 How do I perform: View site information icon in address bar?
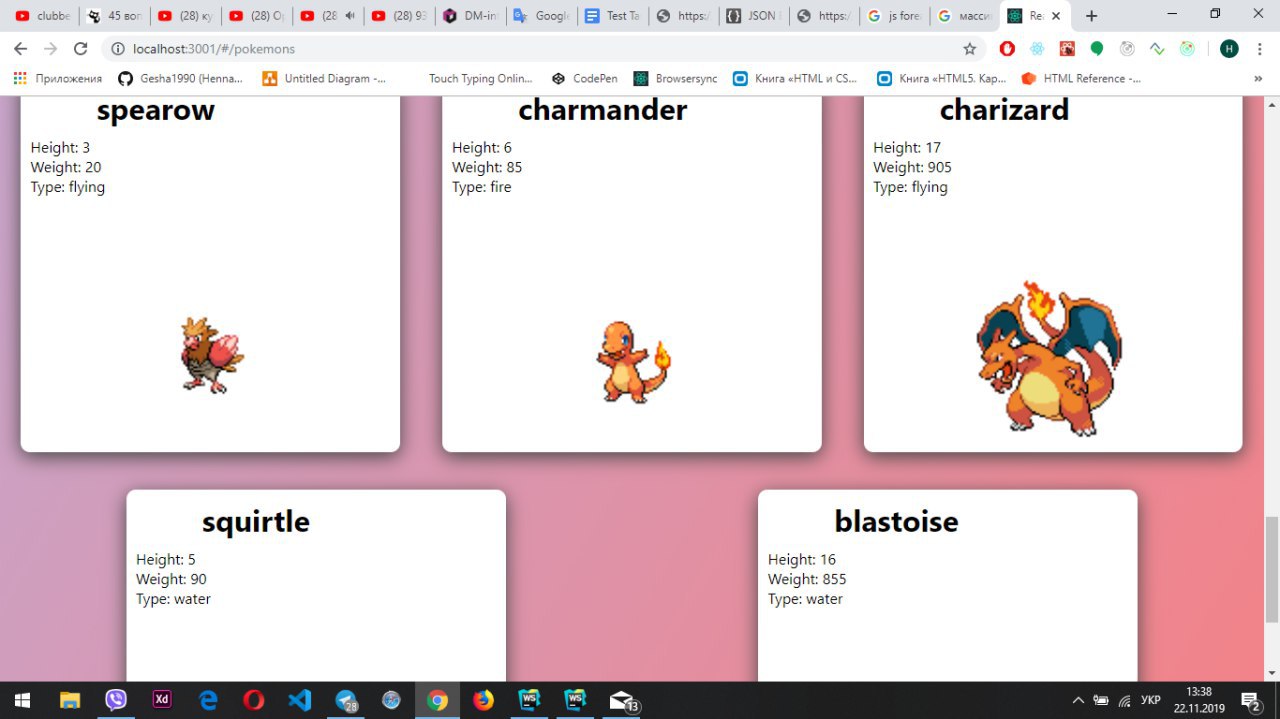pyautogui.click(x=117, y=48)
